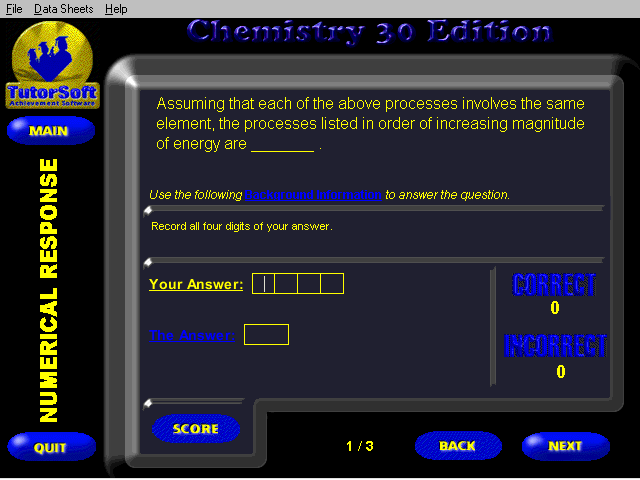Go BACK to previous question
640x480 pixels.
[x=458, y=446]
